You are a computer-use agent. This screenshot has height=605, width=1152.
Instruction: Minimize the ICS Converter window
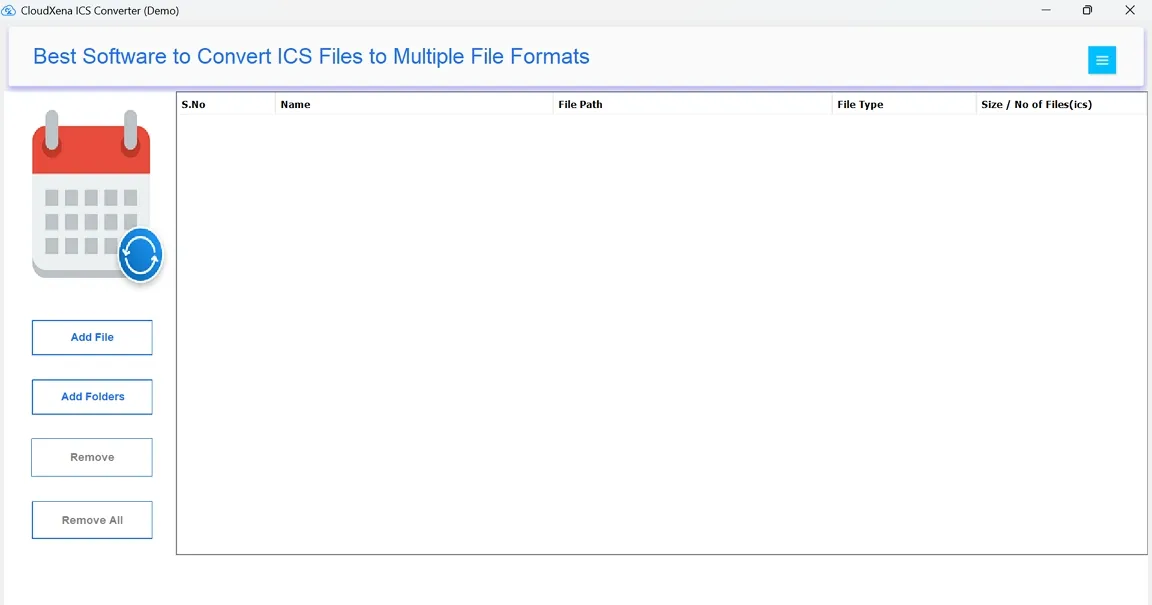click(x=1045, y=11)
